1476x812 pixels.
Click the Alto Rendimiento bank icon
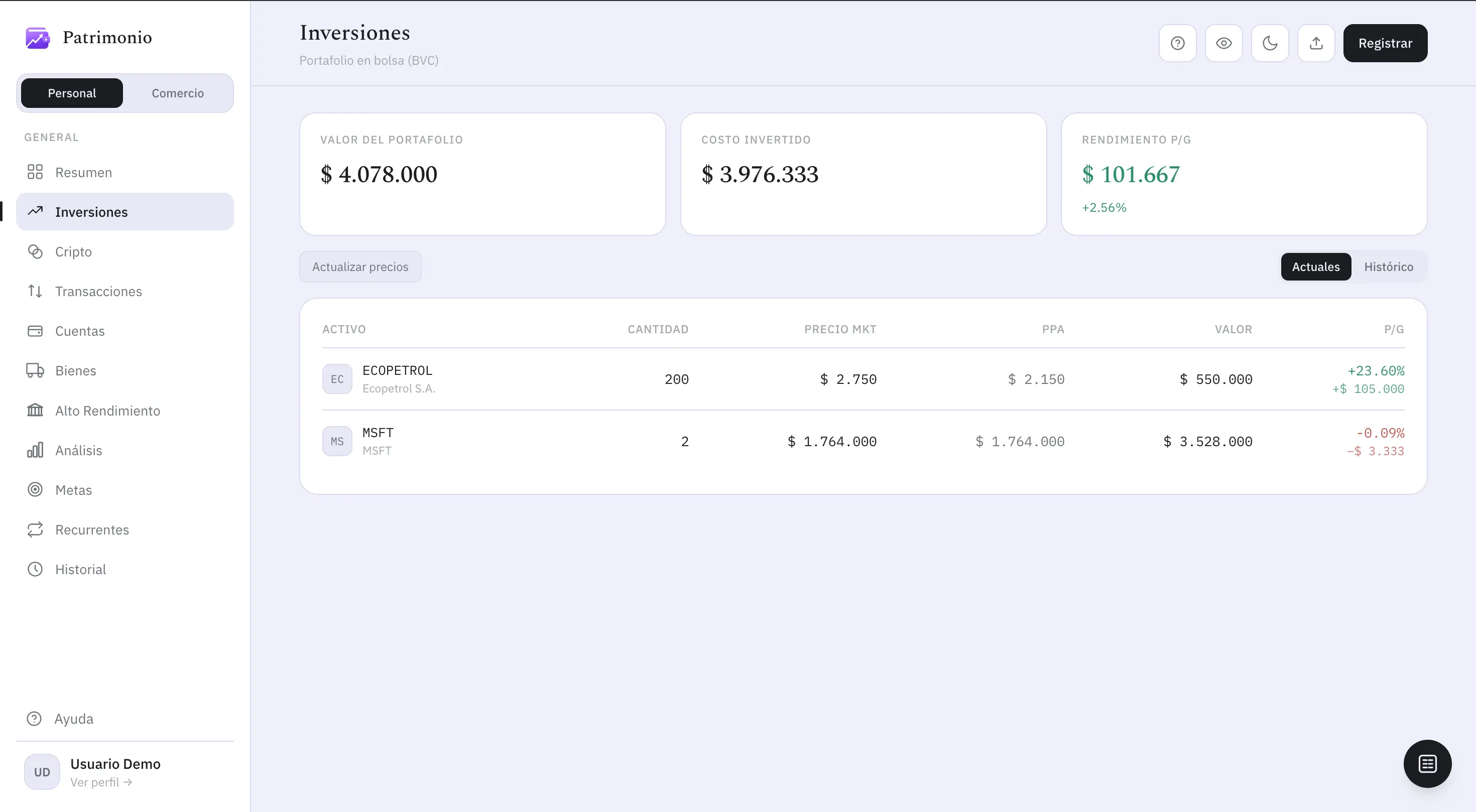(x=35, y=410)
